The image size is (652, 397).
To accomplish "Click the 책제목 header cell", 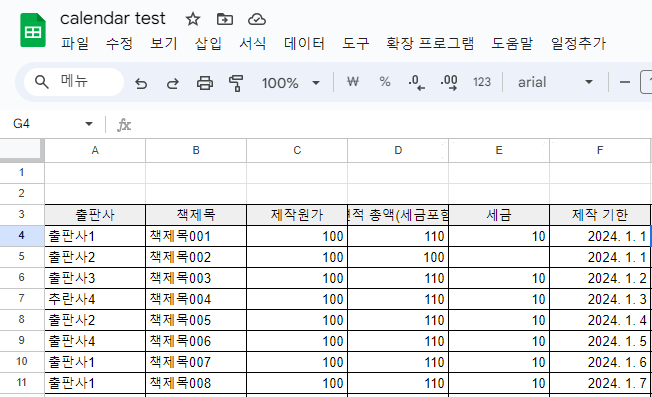I will tap(196, 215).
